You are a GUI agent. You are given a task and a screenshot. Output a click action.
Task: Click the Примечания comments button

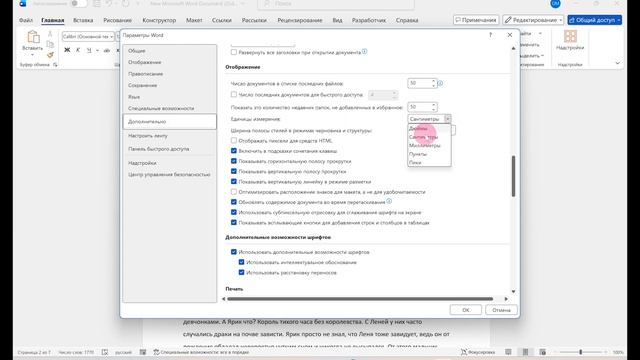point(476,20)
